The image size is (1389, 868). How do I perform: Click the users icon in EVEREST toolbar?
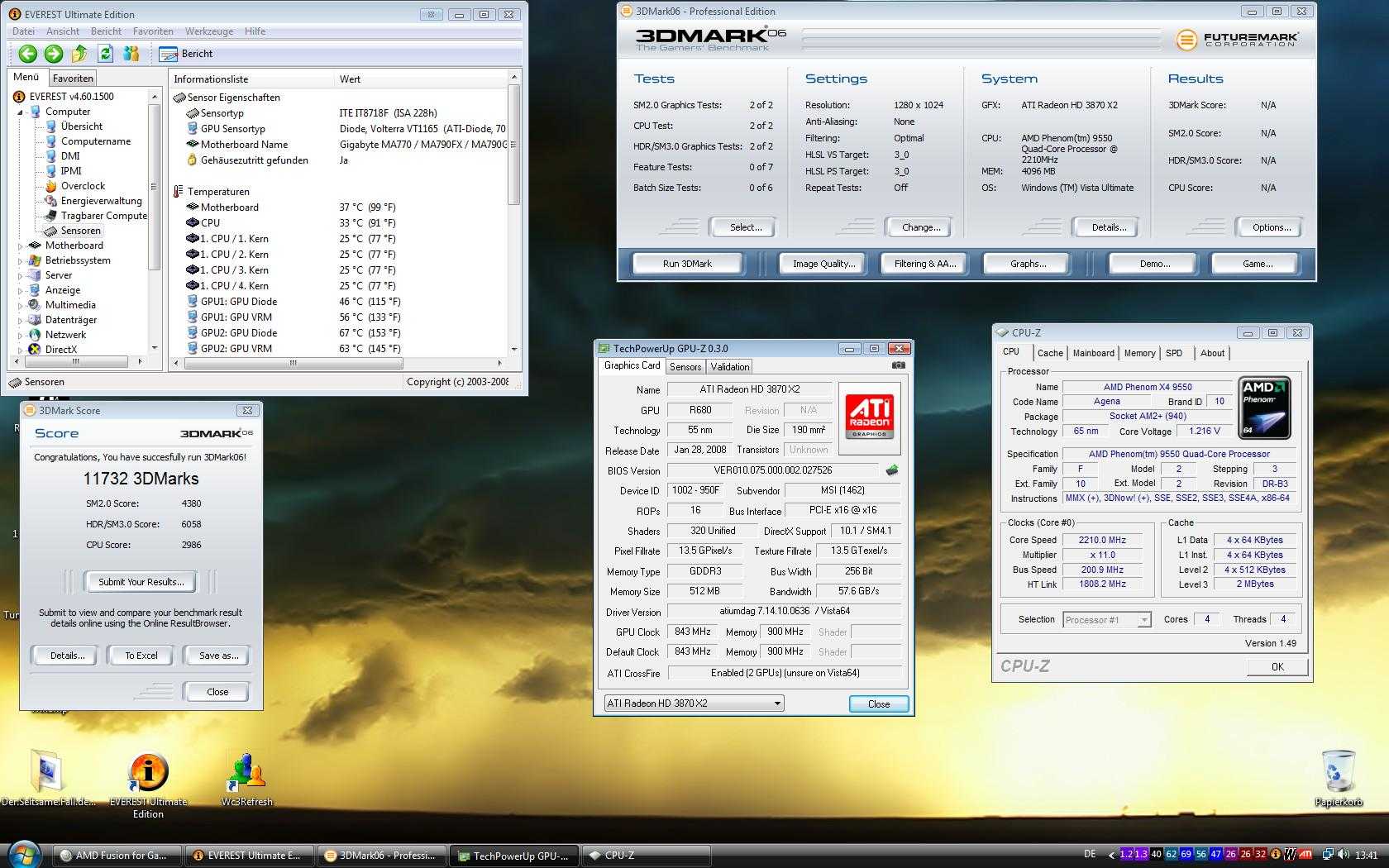[131, 54]
